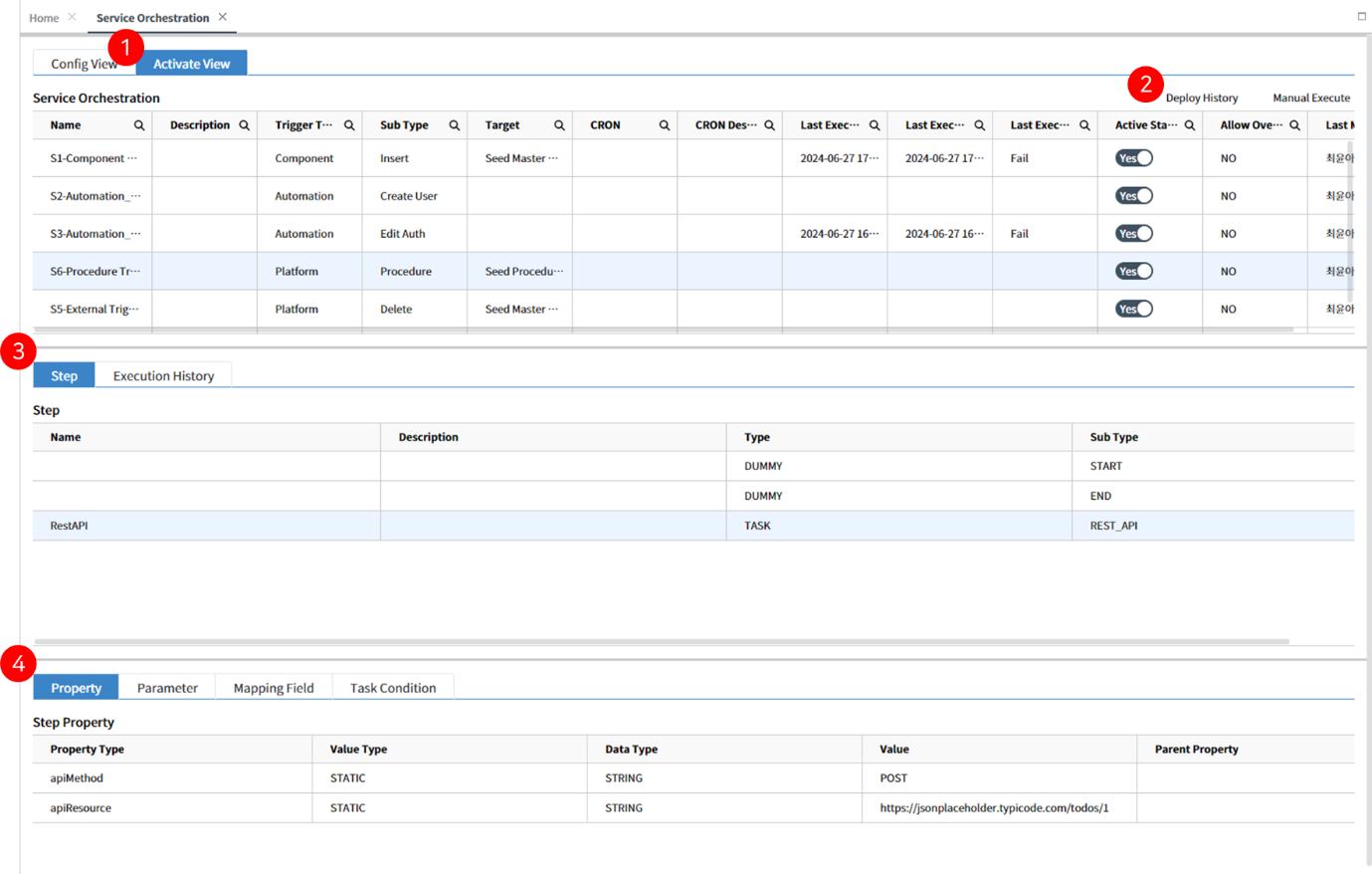Click RestAPI step name
1372x874 pixels.
pos(69,526)
